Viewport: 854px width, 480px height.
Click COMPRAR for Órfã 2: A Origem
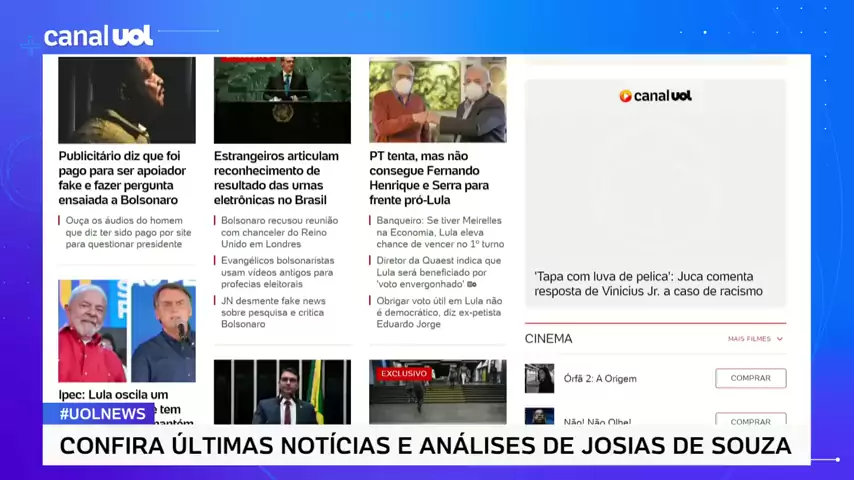(751, 378)
